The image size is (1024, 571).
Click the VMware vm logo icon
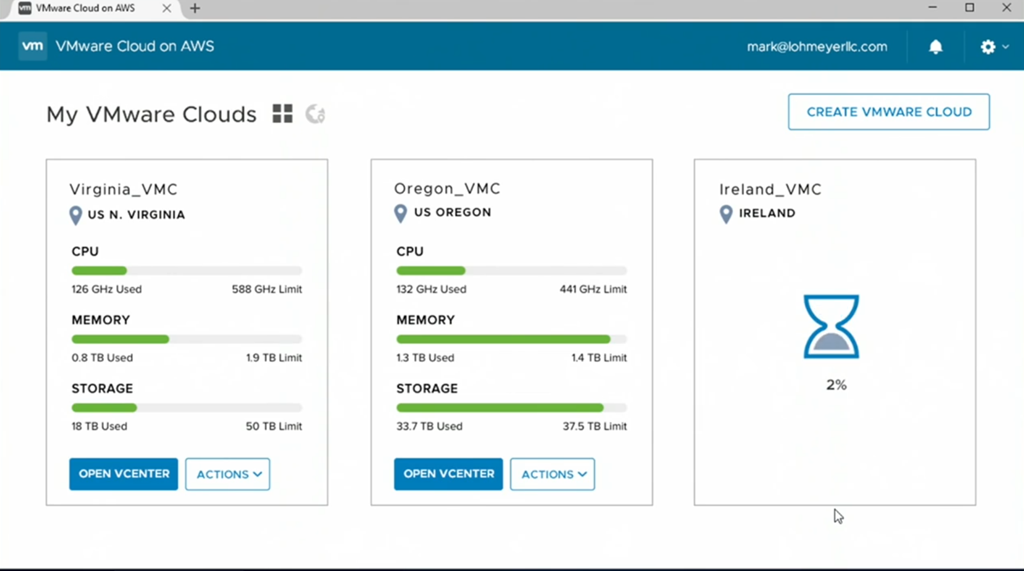point(32,46)
